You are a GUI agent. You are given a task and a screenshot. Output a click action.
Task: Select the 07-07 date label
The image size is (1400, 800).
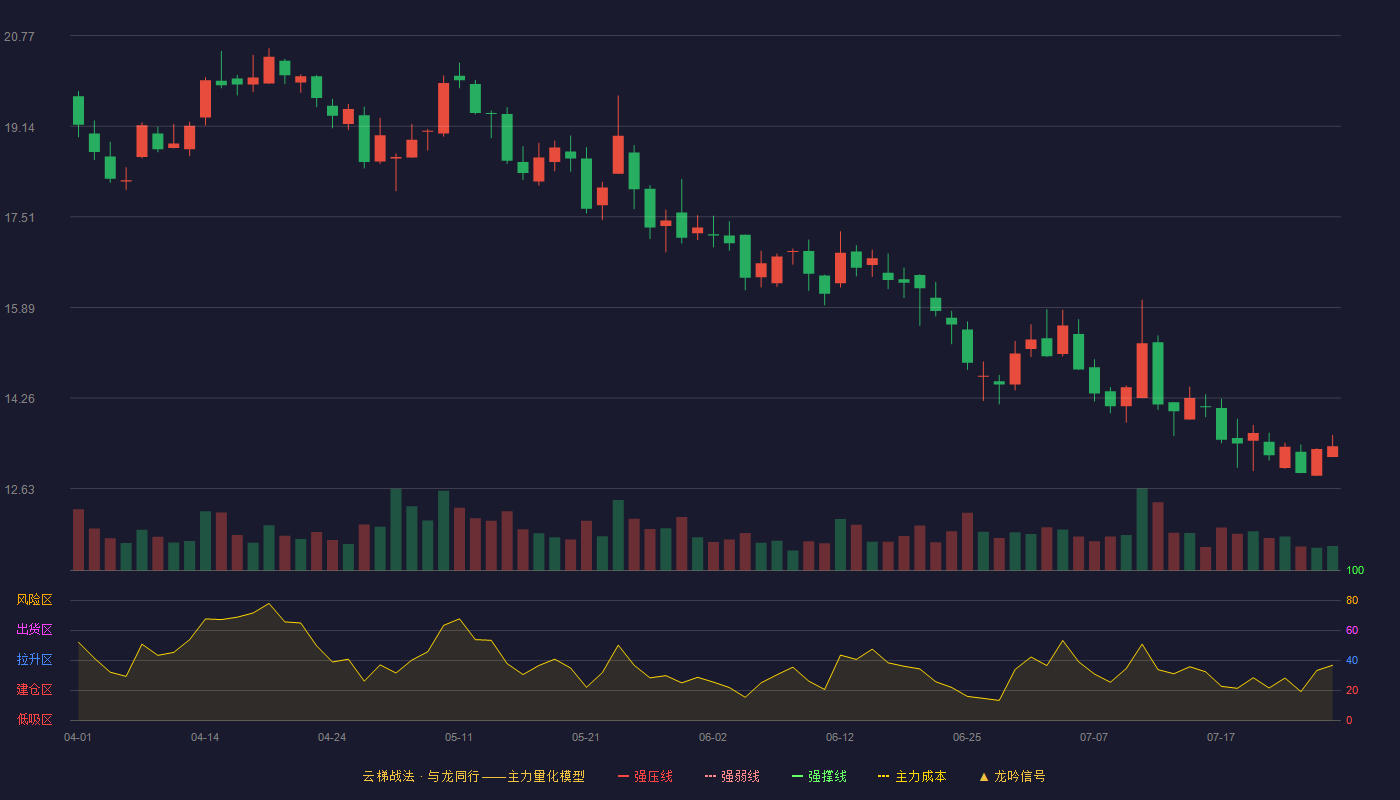[1094, 738]
